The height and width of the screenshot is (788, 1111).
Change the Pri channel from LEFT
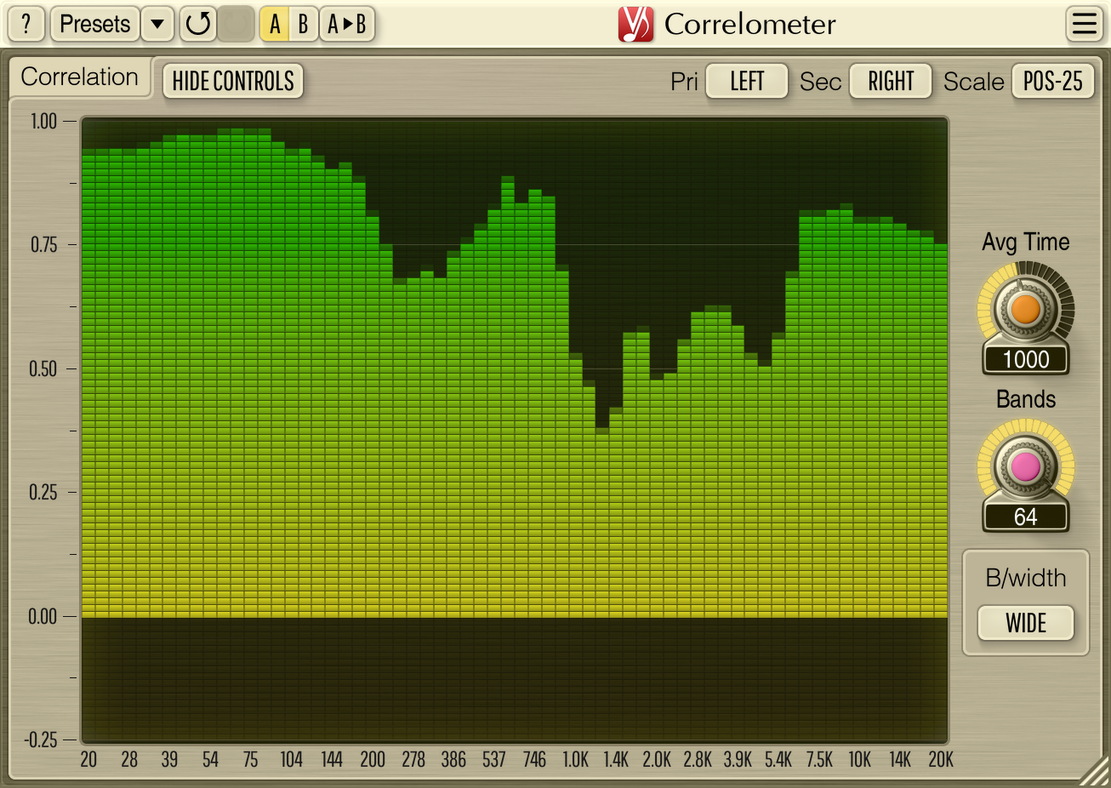(747, 82)
